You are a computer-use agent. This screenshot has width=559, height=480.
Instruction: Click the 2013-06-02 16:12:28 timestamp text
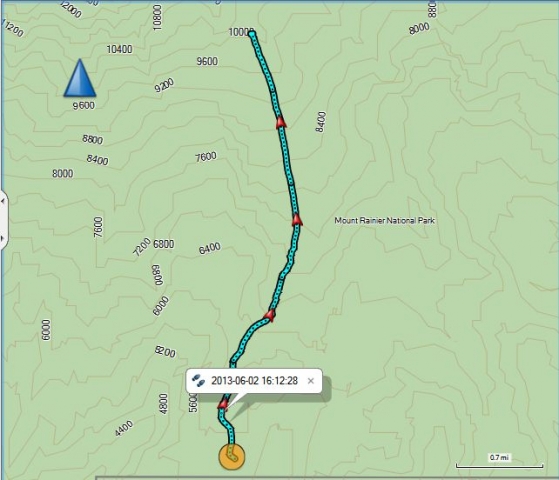pyautogui.click(x=254, y=381)
